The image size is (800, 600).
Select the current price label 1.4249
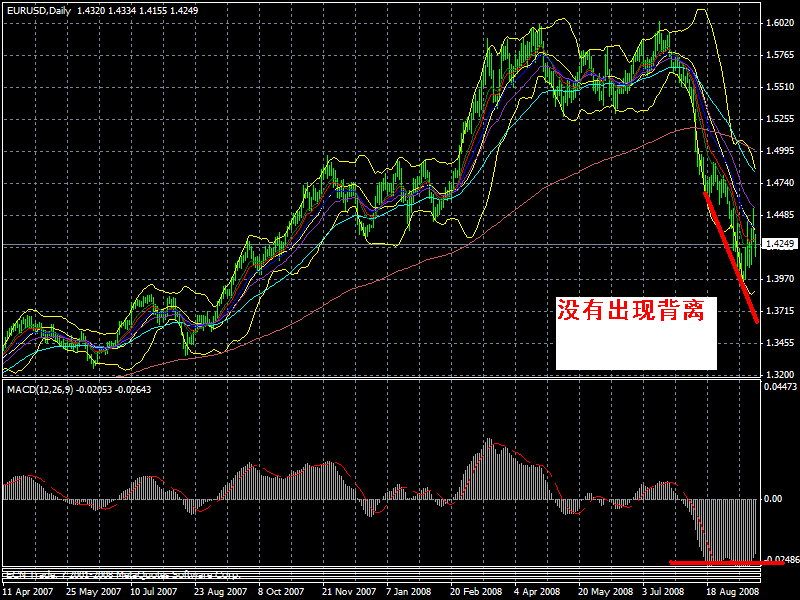click(x=780, y=244)
